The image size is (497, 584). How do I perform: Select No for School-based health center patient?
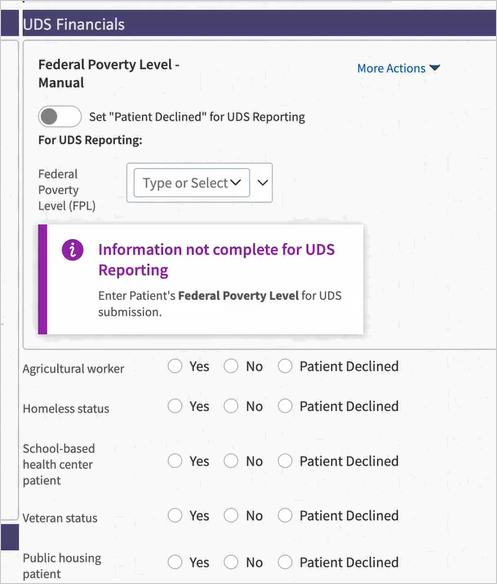(231, 461)
